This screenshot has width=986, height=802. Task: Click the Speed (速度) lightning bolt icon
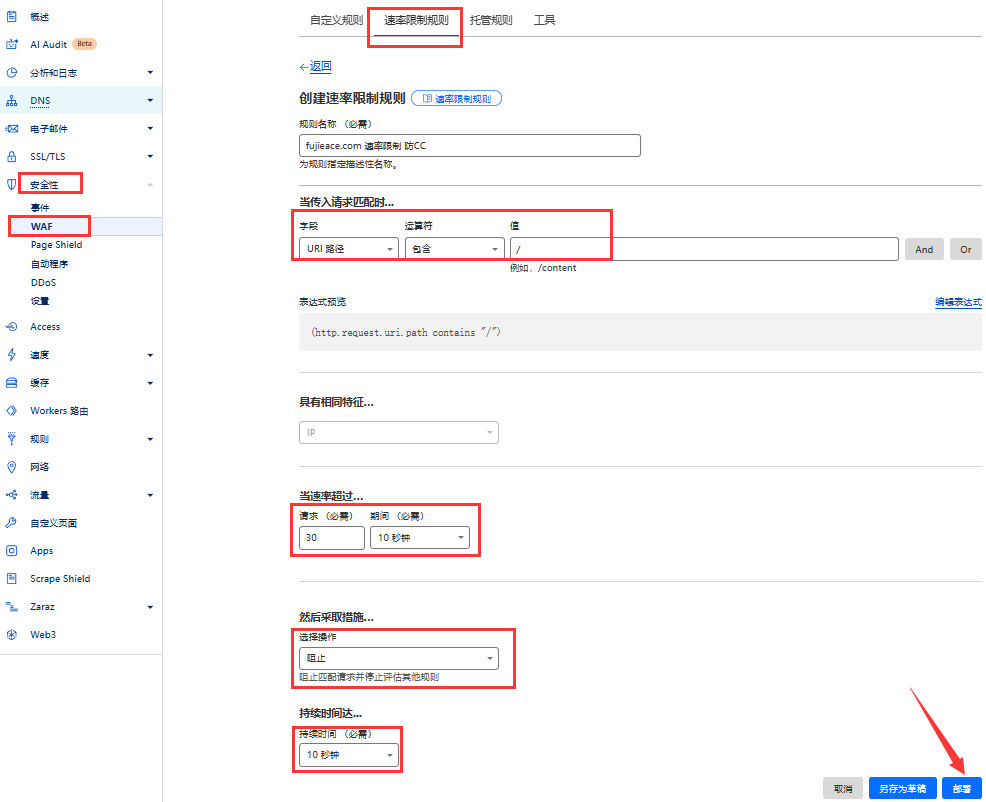[x=11, y=355]
